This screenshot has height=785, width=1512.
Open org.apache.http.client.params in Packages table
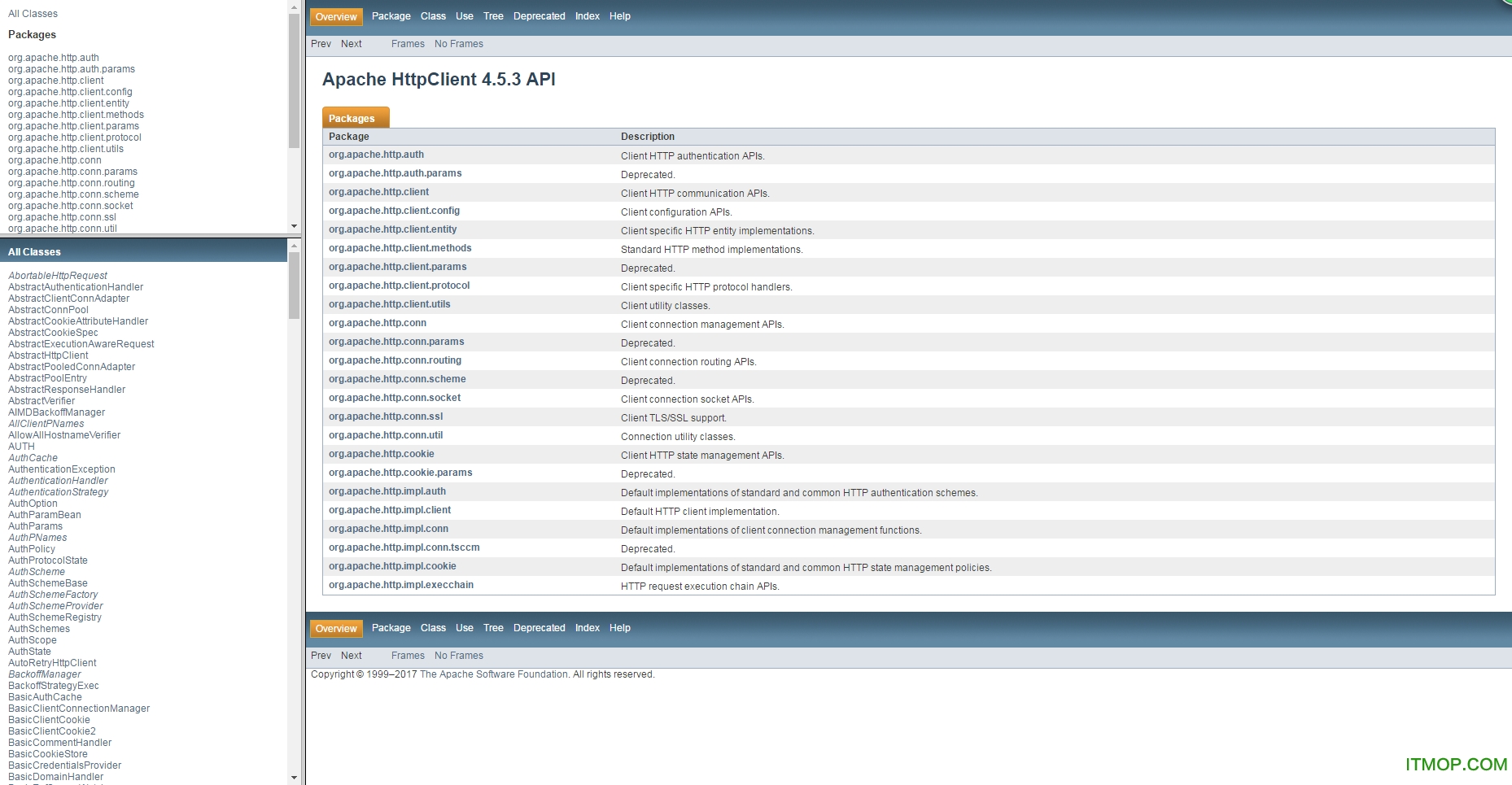coord(397,267)
